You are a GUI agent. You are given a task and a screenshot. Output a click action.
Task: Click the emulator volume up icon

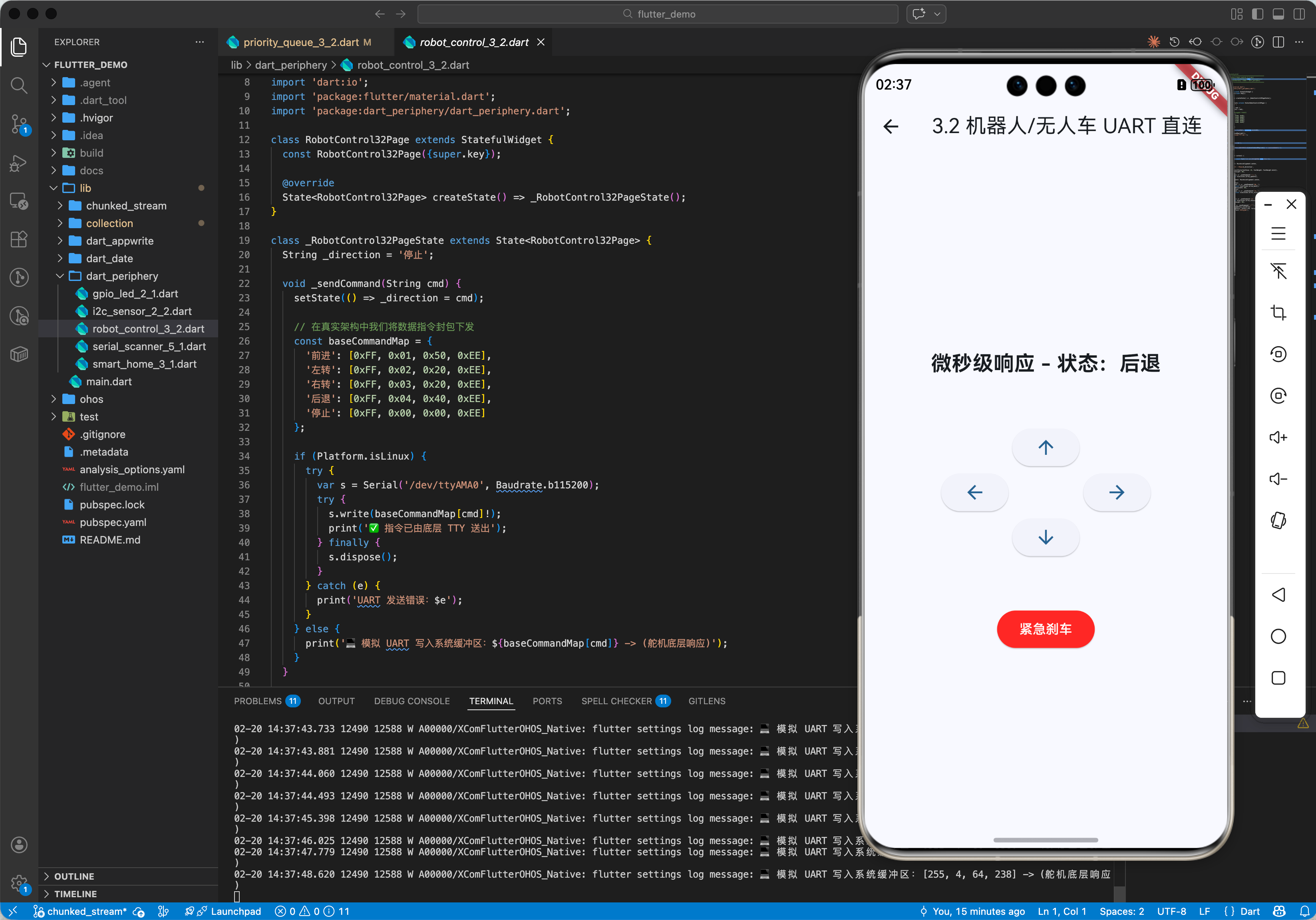tap(1278, 437)
